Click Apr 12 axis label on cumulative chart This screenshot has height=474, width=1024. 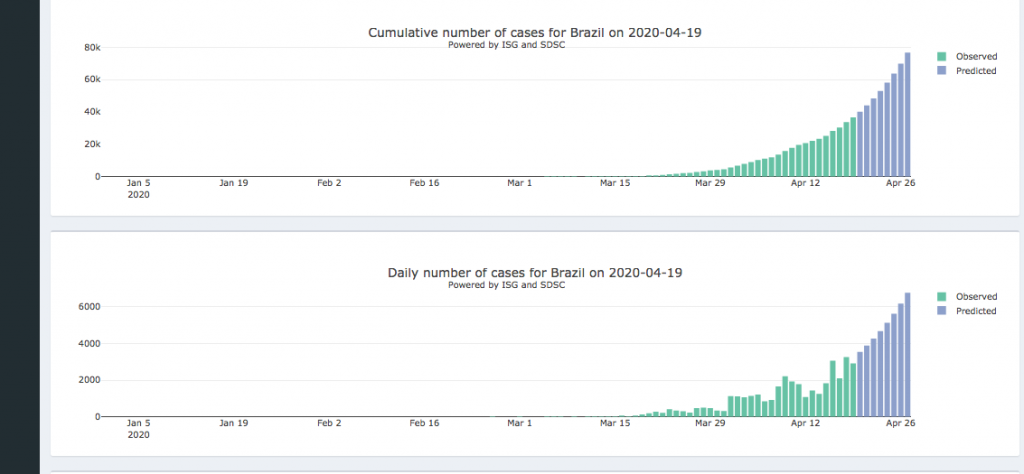point(805,183)
